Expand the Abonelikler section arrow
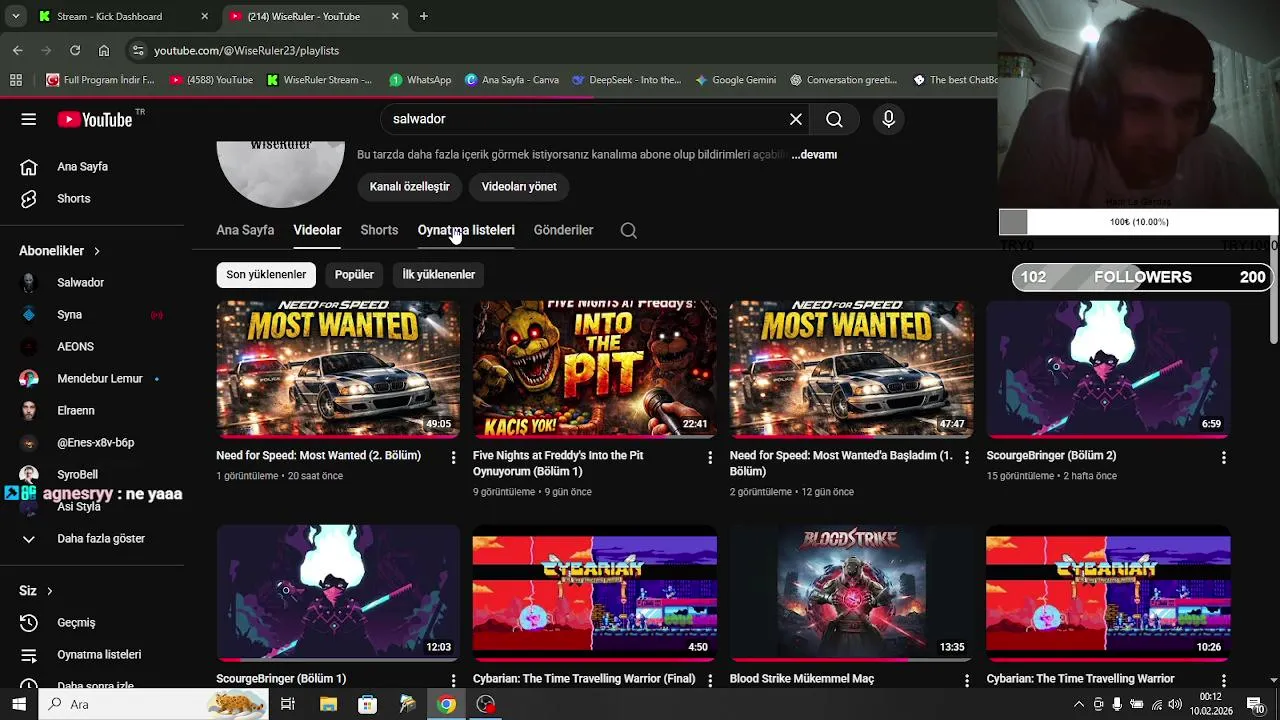Image resolution: width=1280 pixels, height=720 pixels. pyautogui.click(x=97, y=251)
